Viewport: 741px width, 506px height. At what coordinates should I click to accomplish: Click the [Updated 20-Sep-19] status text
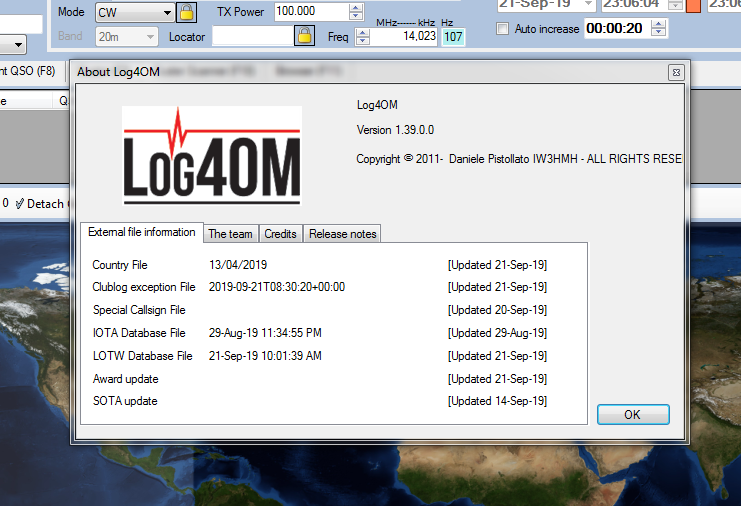tap(498, 310)
